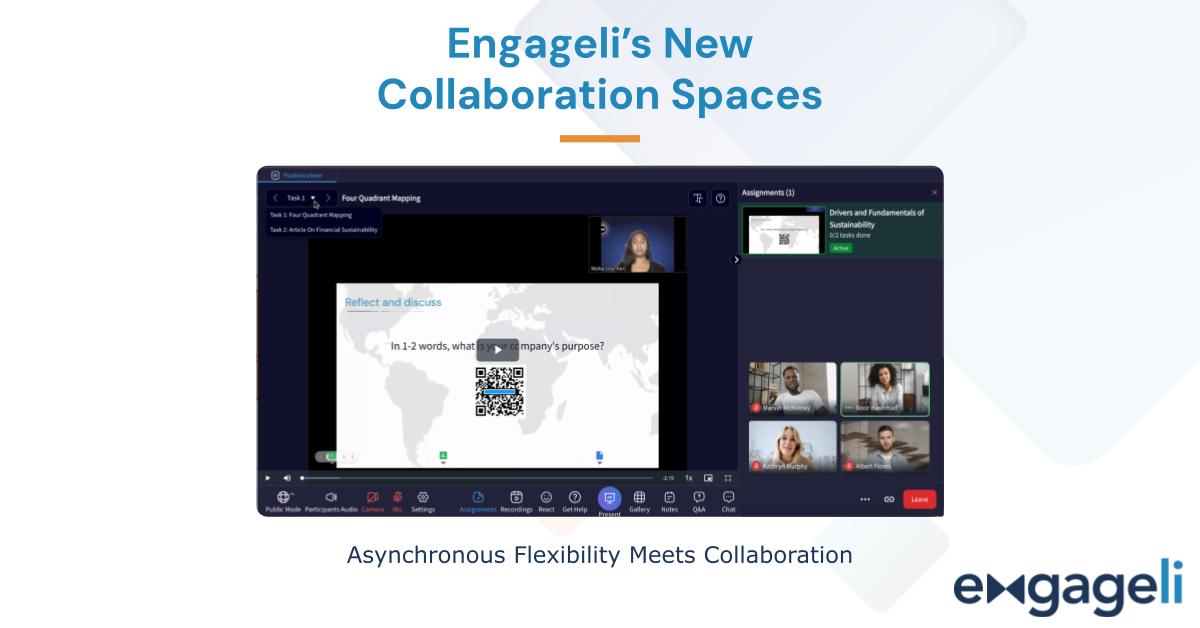
Task: Select Albert Flores's video tile
Action: coord(885,446)
